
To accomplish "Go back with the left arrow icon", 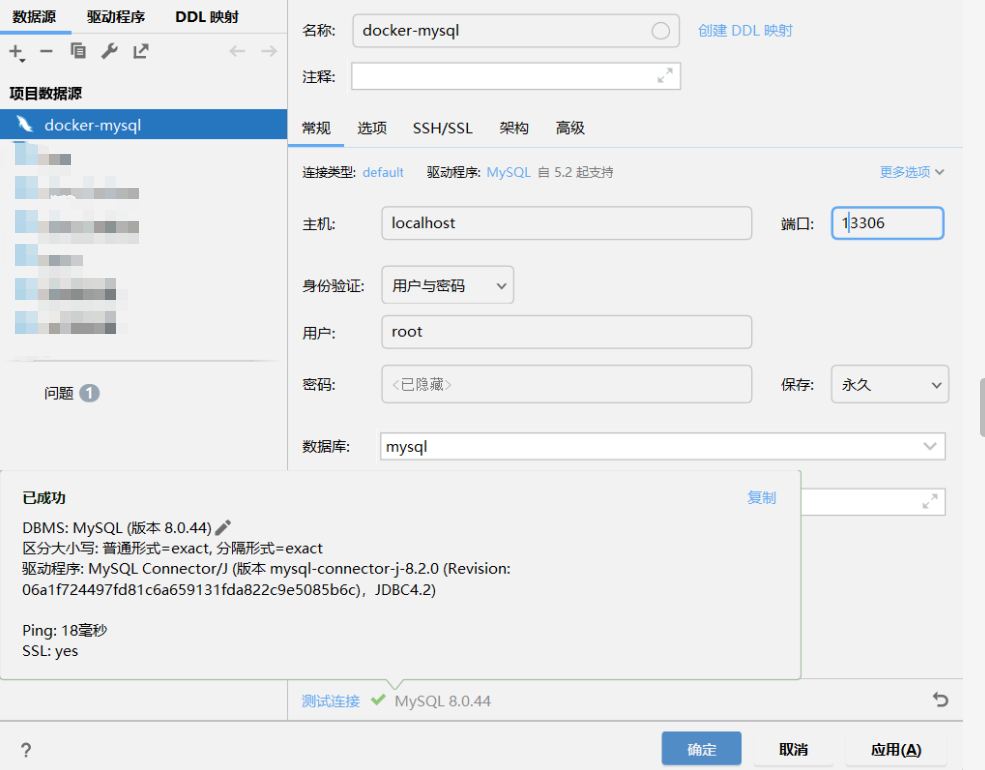I will tap(237, 51).
